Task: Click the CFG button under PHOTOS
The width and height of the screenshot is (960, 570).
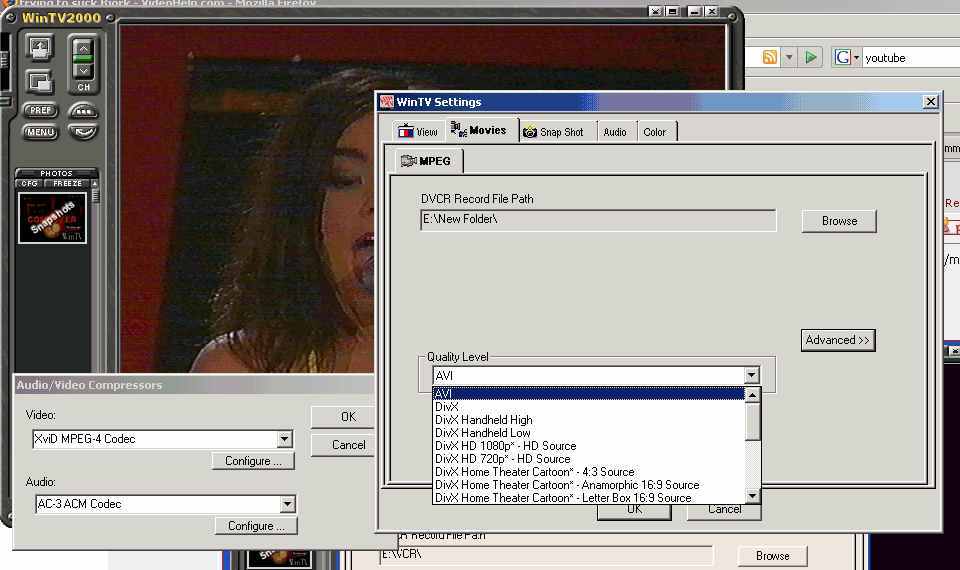Action: point(29,183)
